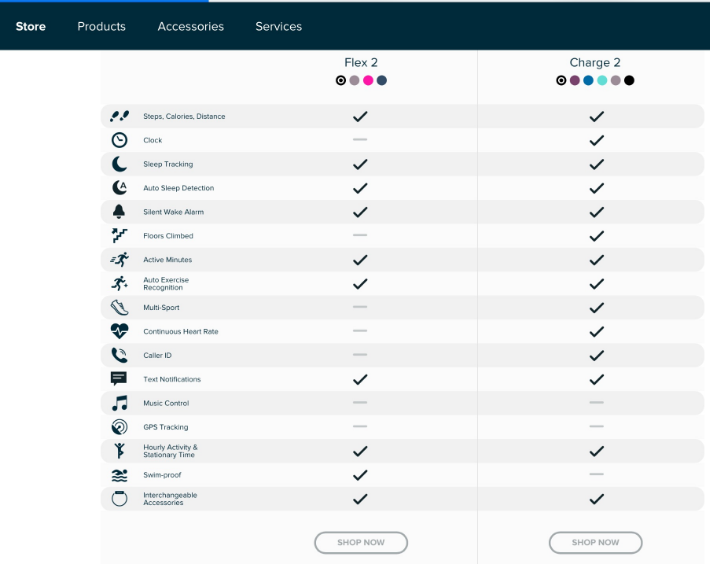Click the running figure Active Minutes icon
This screenshot has width=710, height=564.
click(x=120, y=259)
